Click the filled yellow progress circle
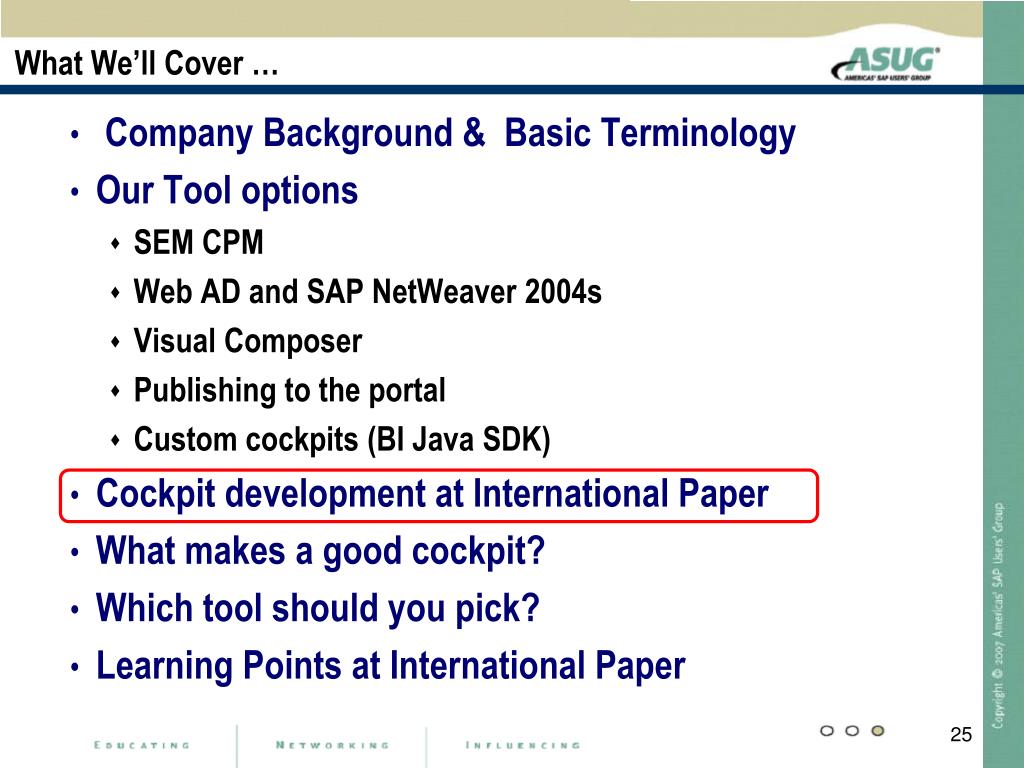The width and height of the screenshot is (1024, 768). (x=878, y=731)
